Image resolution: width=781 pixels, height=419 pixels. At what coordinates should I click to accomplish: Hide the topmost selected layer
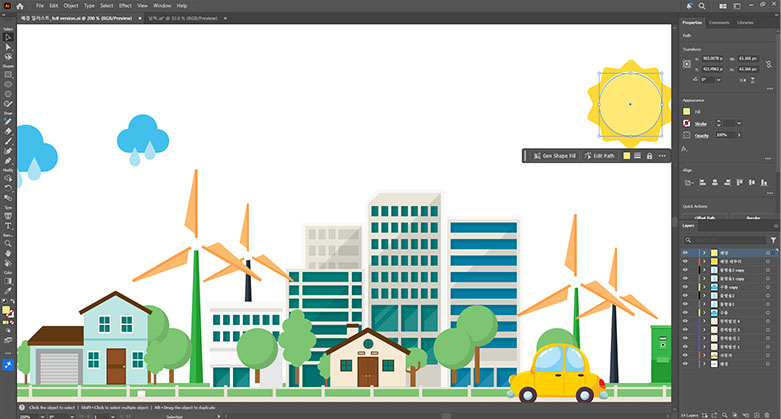[685, 253]
